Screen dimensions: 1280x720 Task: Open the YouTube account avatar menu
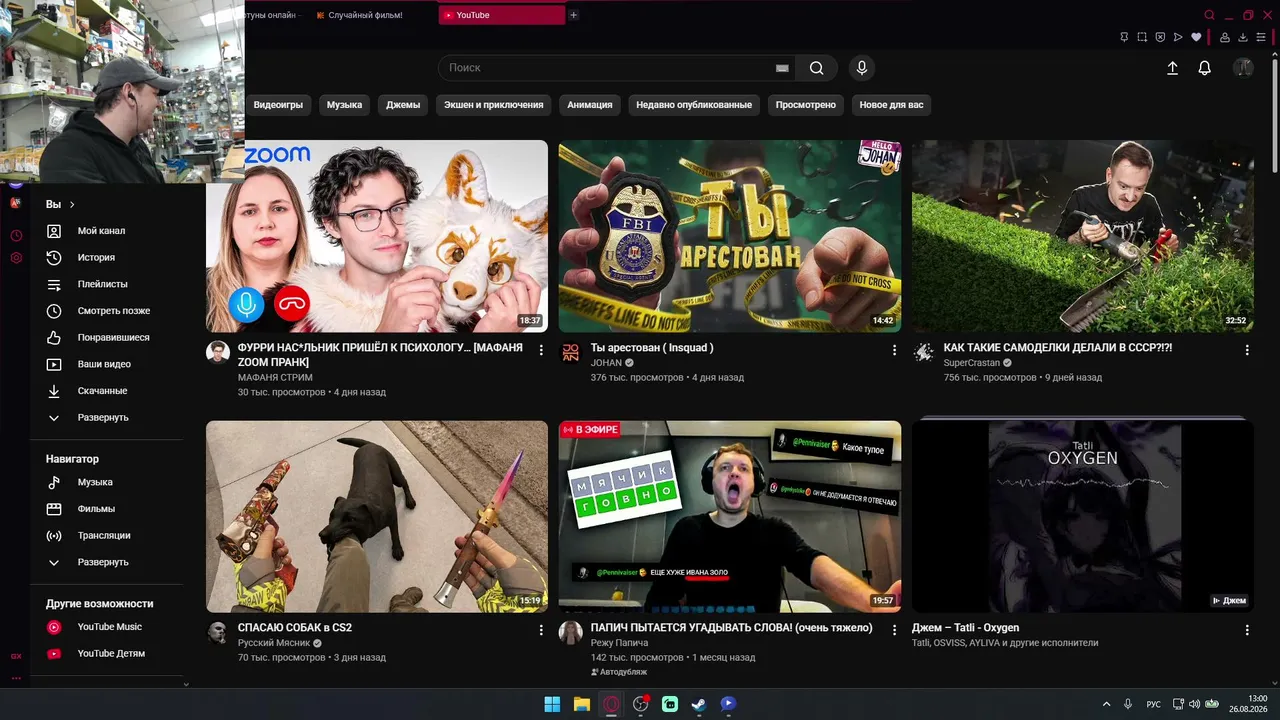coord(1243,68)
